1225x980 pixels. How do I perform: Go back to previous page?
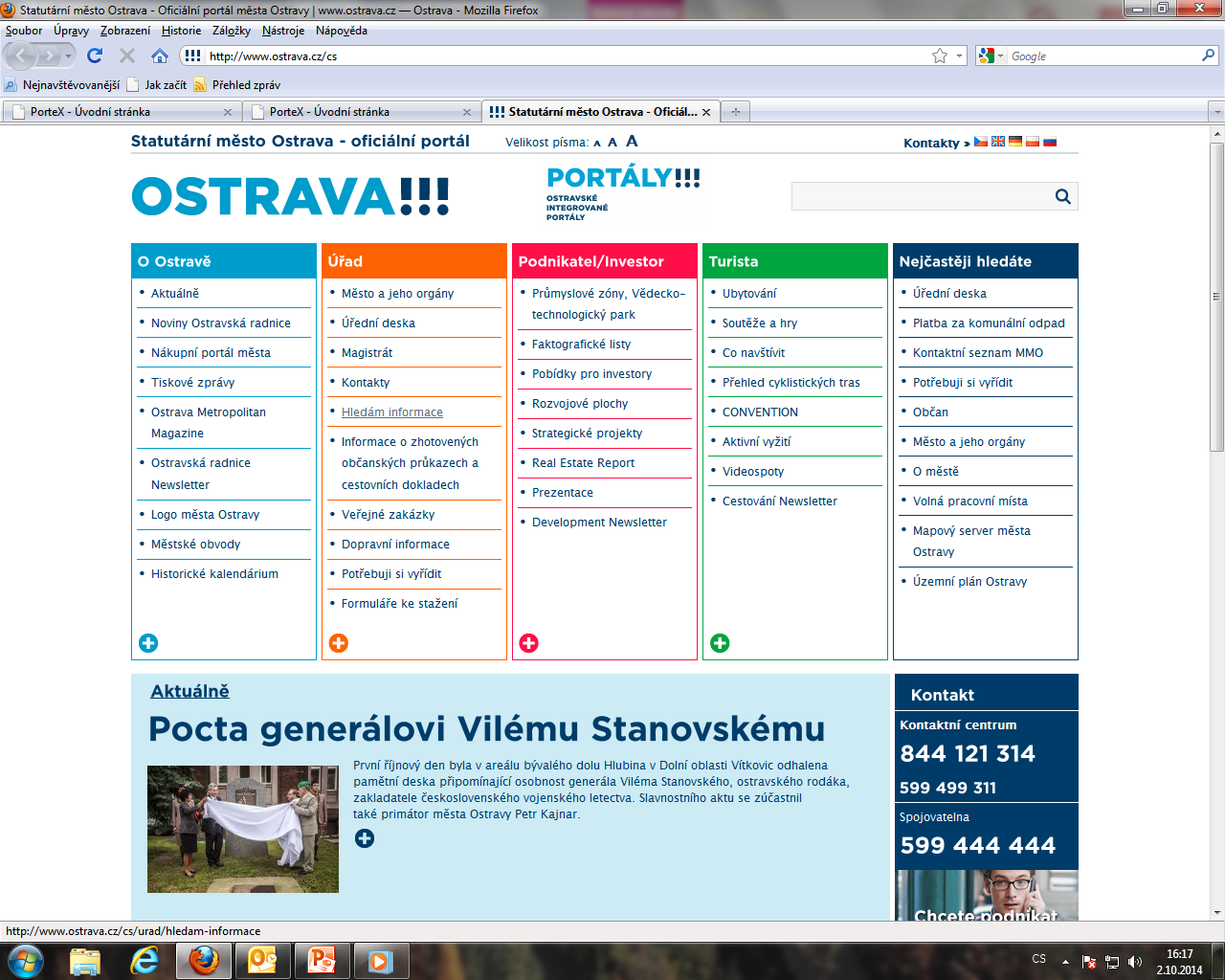pos(21,56)
